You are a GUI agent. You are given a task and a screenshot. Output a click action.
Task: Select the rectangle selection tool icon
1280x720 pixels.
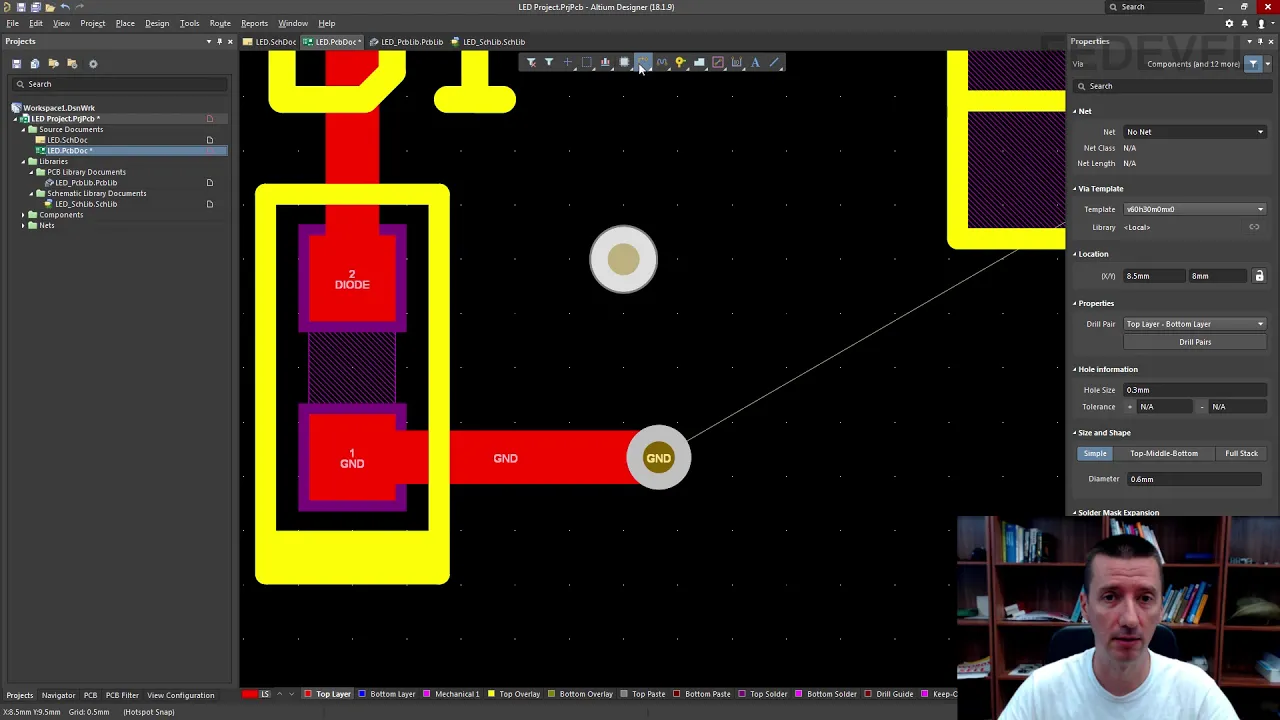coord(587,63)
